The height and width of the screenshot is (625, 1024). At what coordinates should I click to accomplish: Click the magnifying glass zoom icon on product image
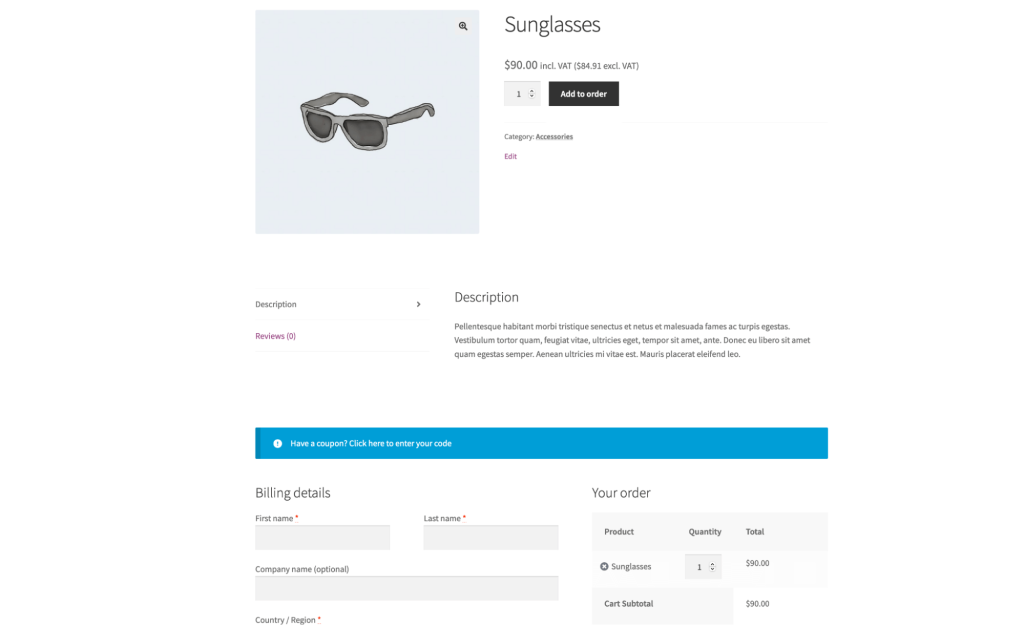[x=462, y=26]
